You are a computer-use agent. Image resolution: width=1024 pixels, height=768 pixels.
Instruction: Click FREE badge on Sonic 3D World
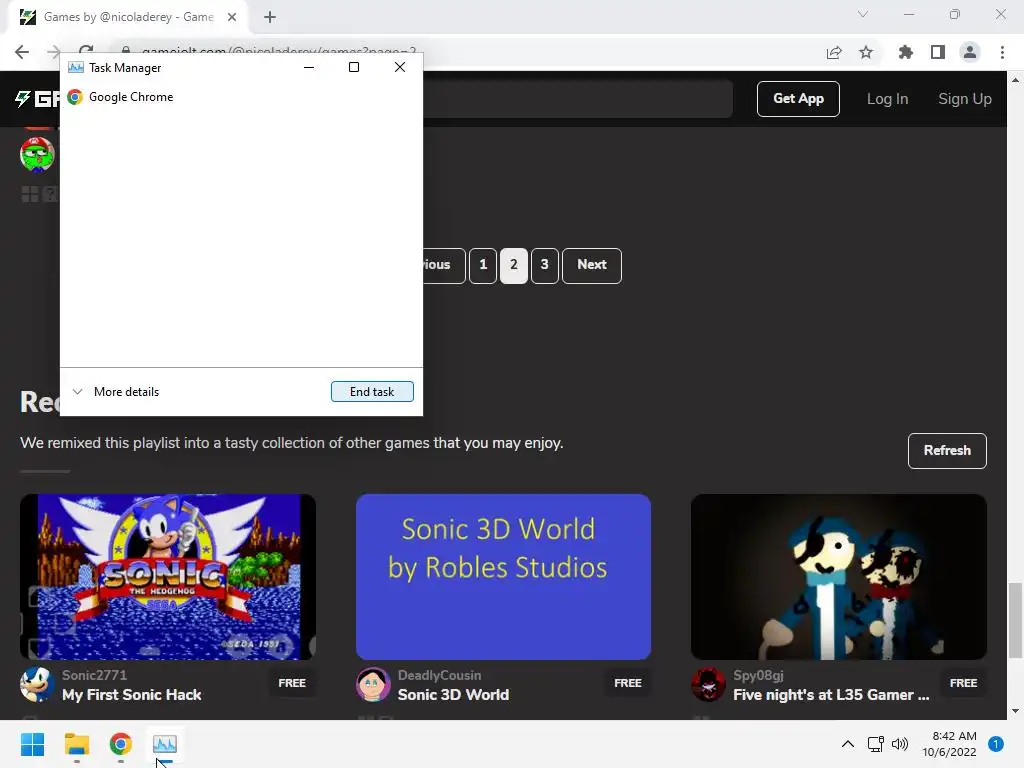pos(628,683)
